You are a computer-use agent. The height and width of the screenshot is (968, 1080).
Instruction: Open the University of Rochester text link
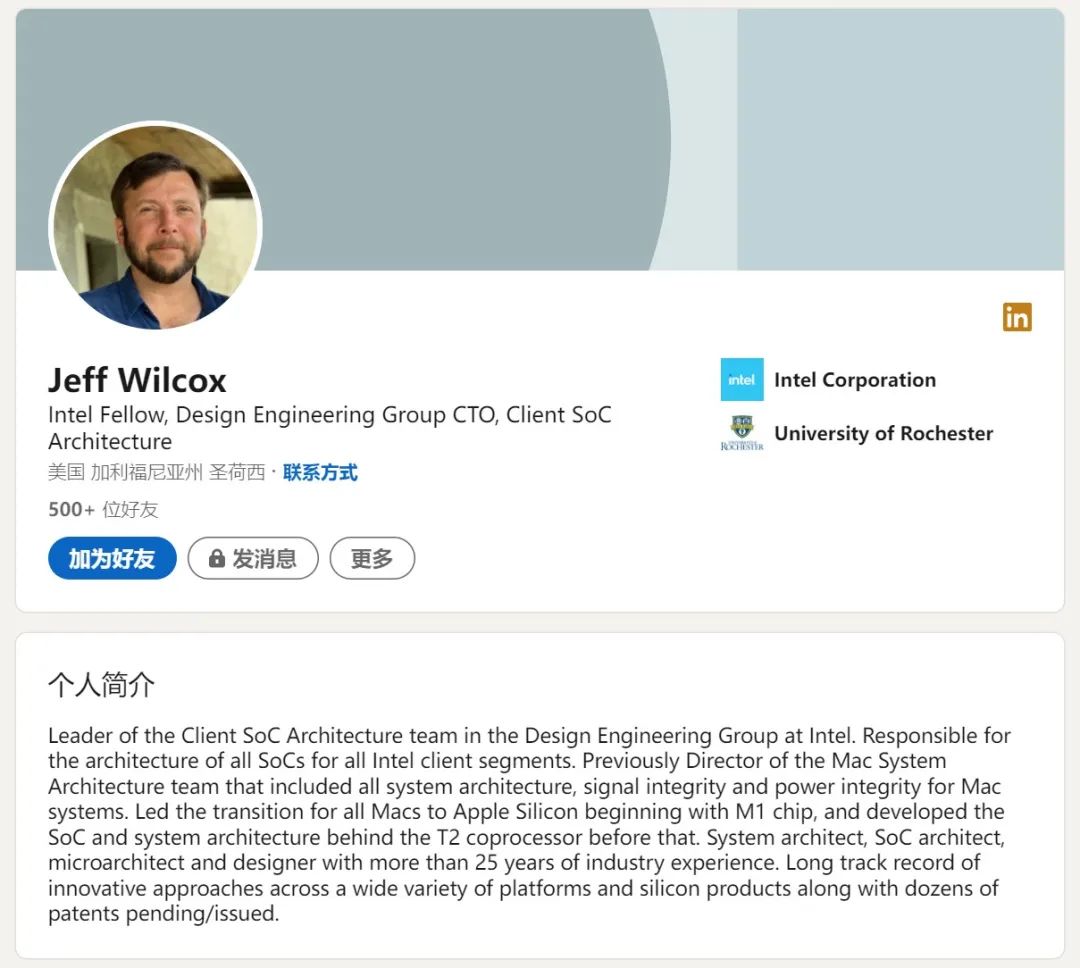883,433
